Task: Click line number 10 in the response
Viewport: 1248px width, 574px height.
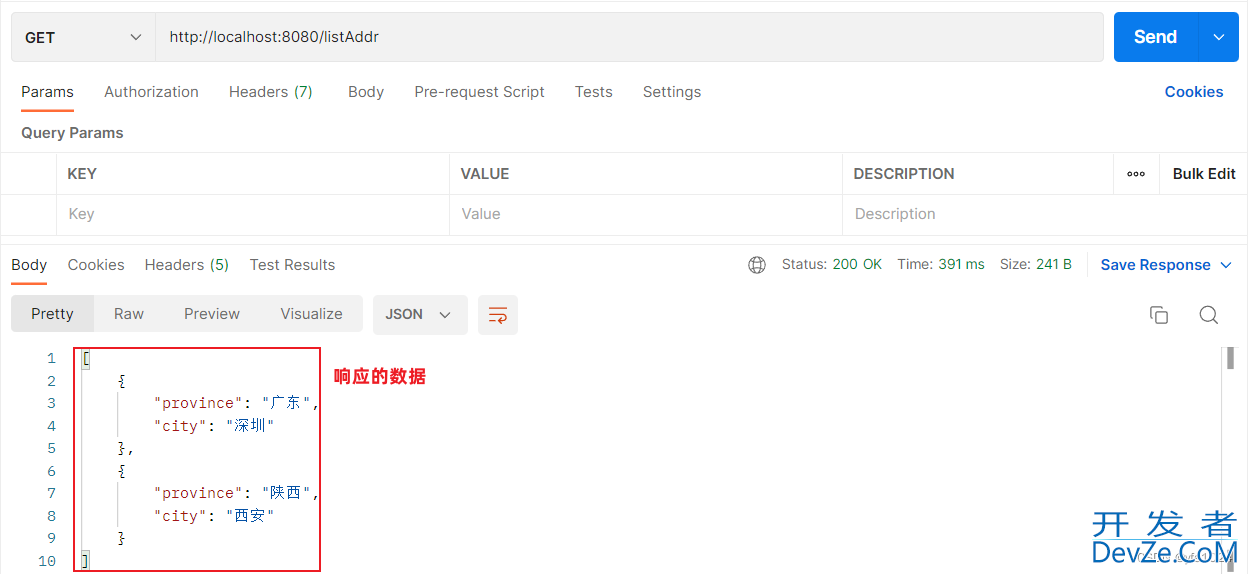Action: point(47,561)
